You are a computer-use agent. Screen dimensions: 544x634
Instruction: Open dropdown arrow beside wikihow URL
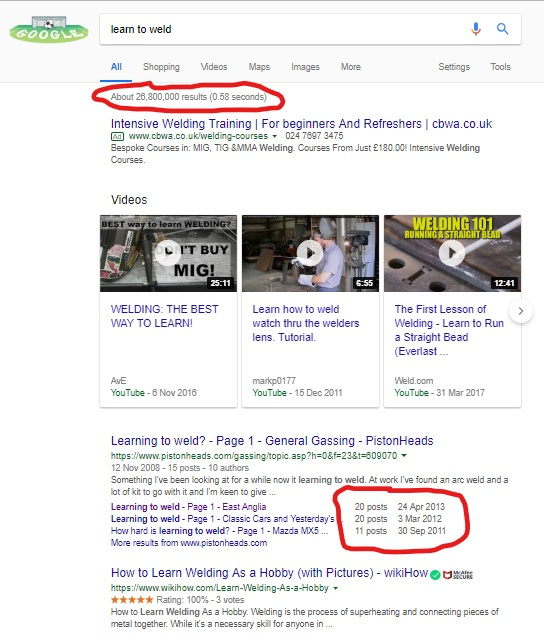coord(335,588)
